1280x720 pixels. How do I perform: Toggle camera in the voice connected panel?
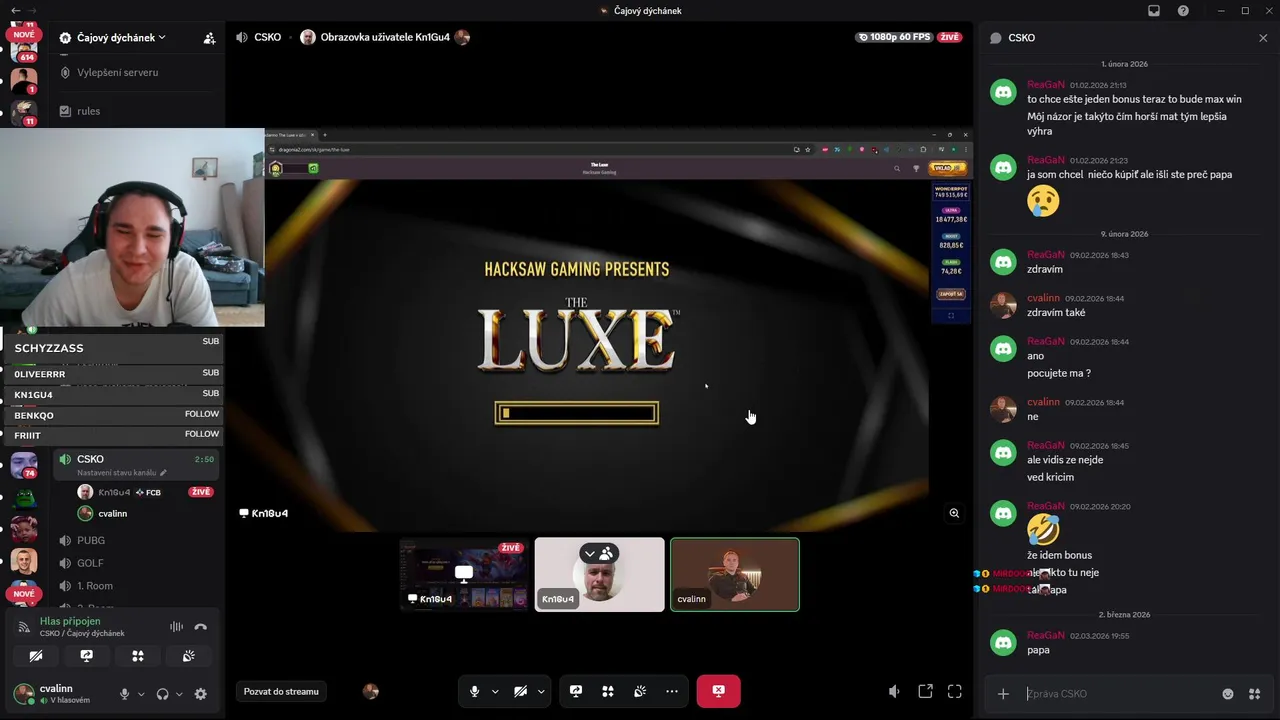[x=36, y=656]
